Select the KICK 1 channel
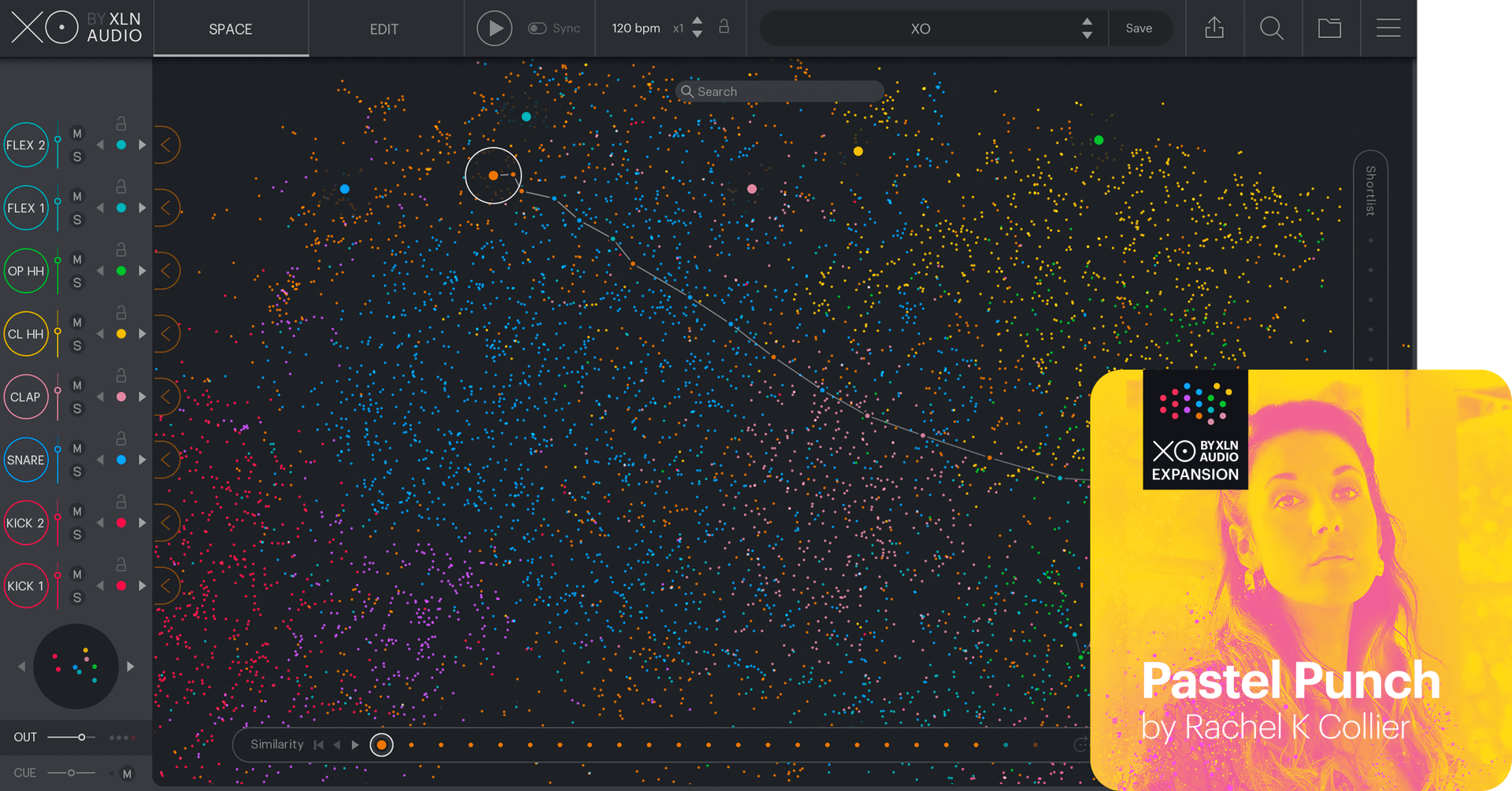1512x791 pixels. point(26,586)
